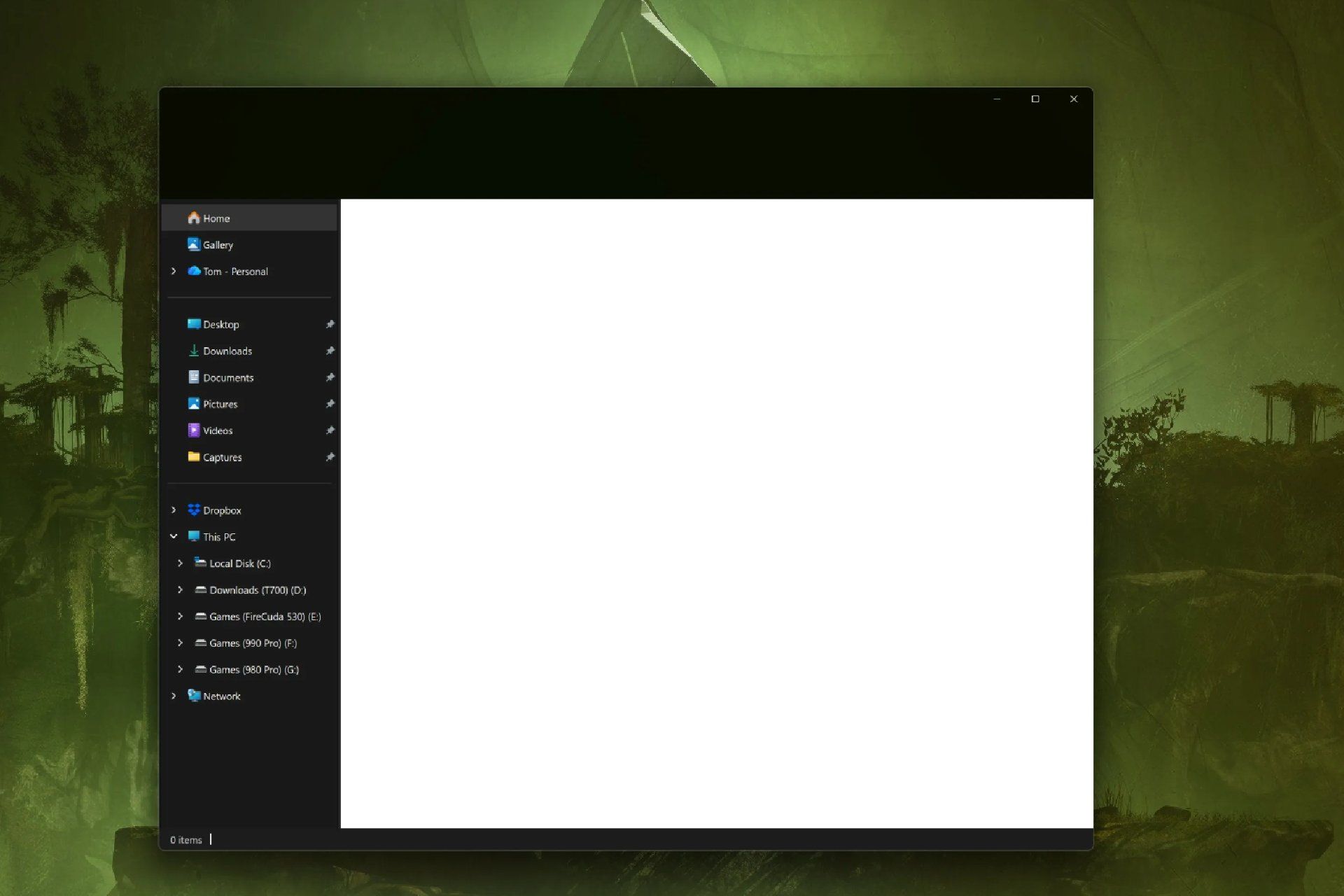Maximize the File Explorer window

[1035, 99]
